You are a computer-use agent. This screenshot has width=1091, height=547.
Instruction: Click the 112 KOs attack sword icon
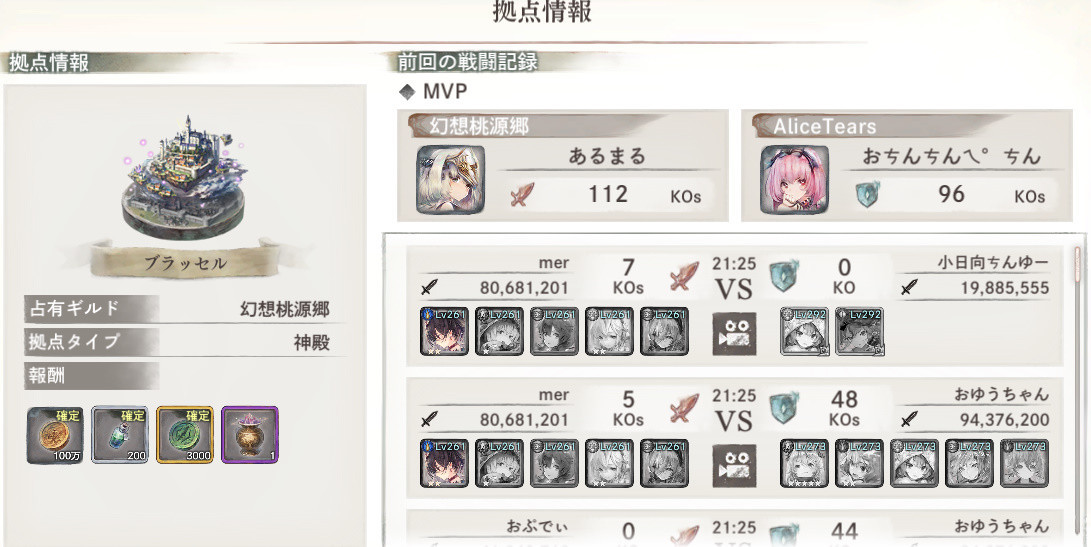523,194
